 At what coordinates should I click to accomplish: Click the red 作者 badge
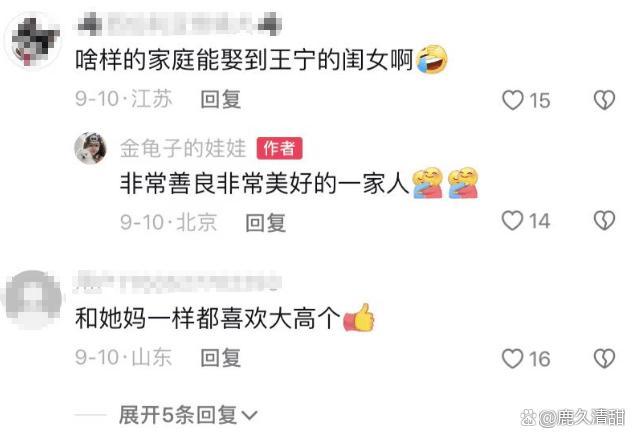coord(279,148)
